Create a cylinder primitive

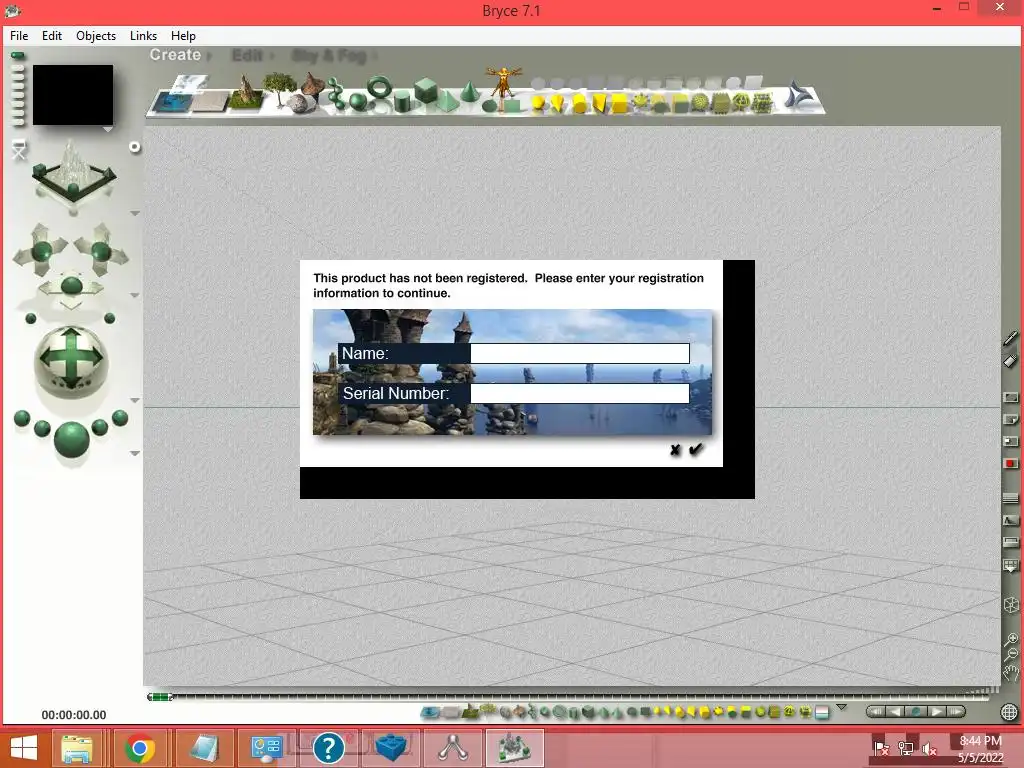tap(402, 102)
